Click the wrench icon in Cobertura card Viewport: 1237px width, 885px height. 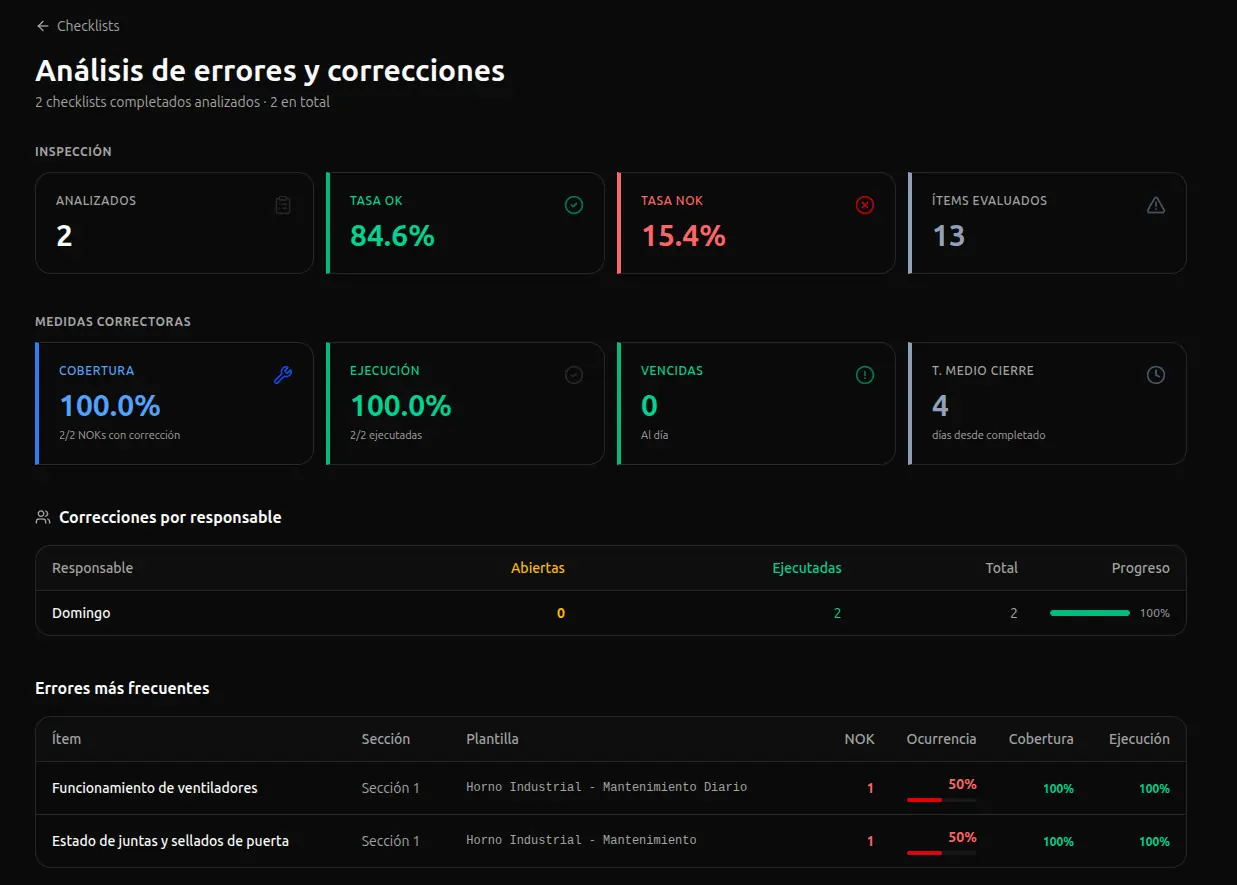tap(283, 375)
